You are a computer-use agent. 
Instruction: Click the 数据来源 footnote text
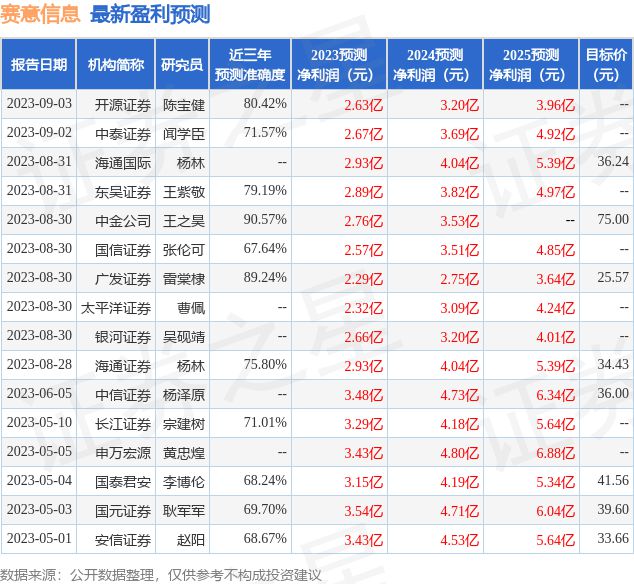click(x=161, y=575)
